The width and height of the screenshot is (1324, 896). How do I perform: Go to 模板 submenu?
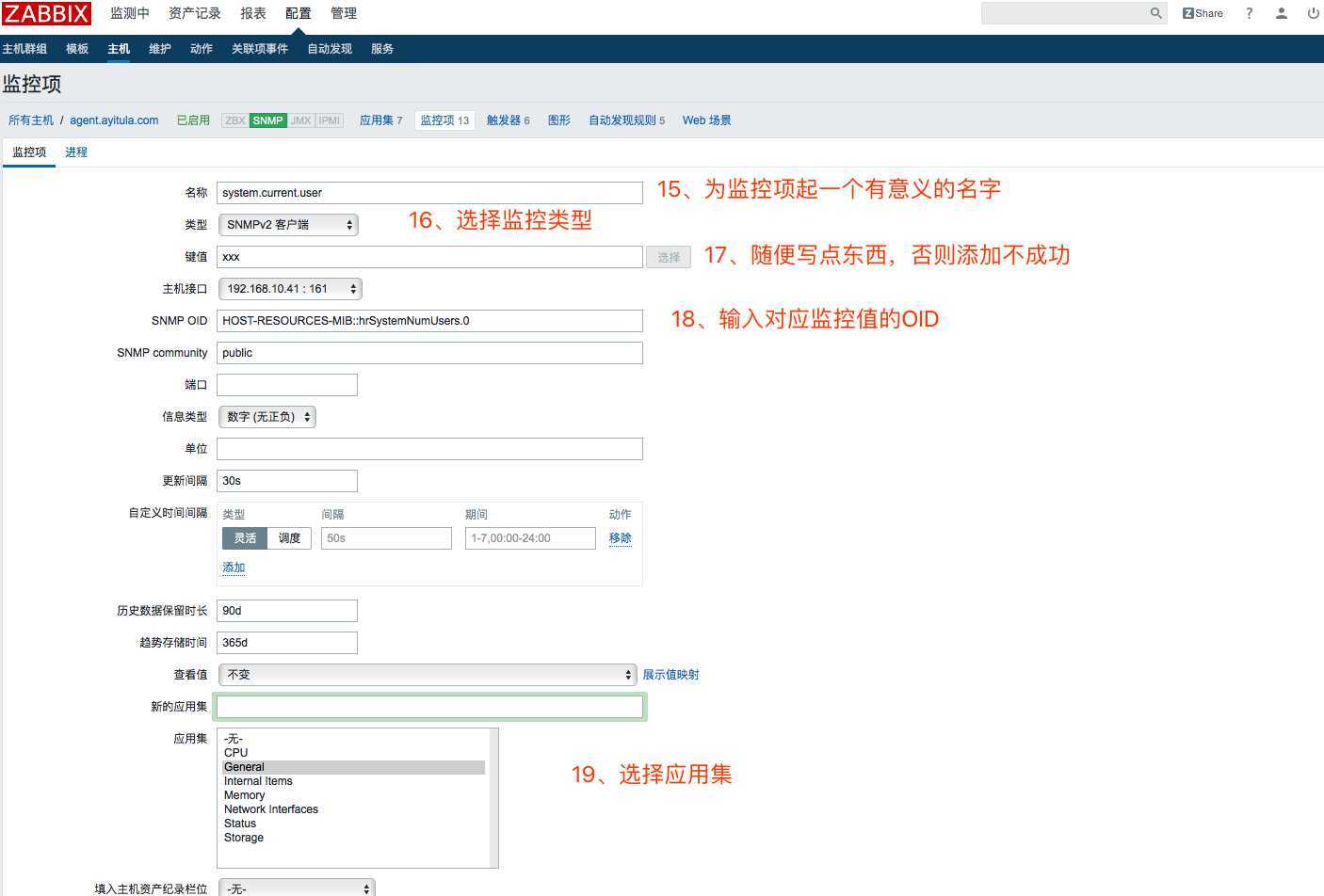[77, 49]
